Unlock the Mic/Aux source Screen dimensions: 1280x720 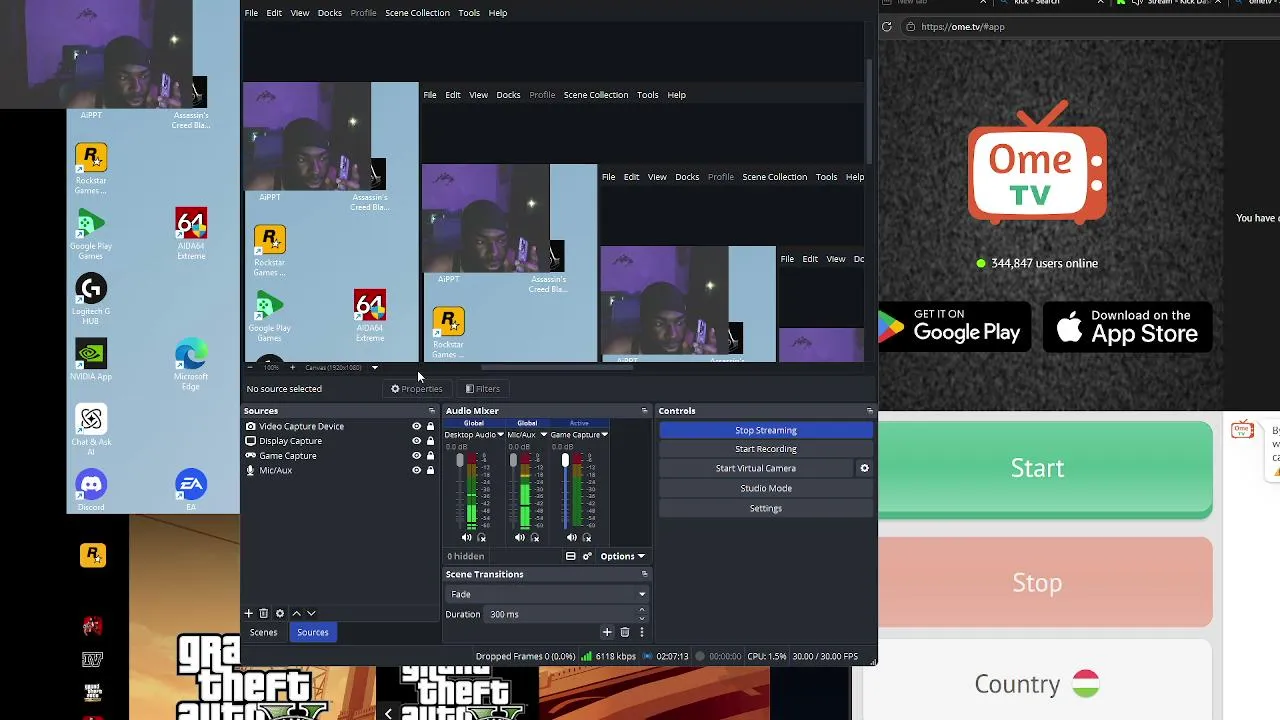click(x=431, y=470)
